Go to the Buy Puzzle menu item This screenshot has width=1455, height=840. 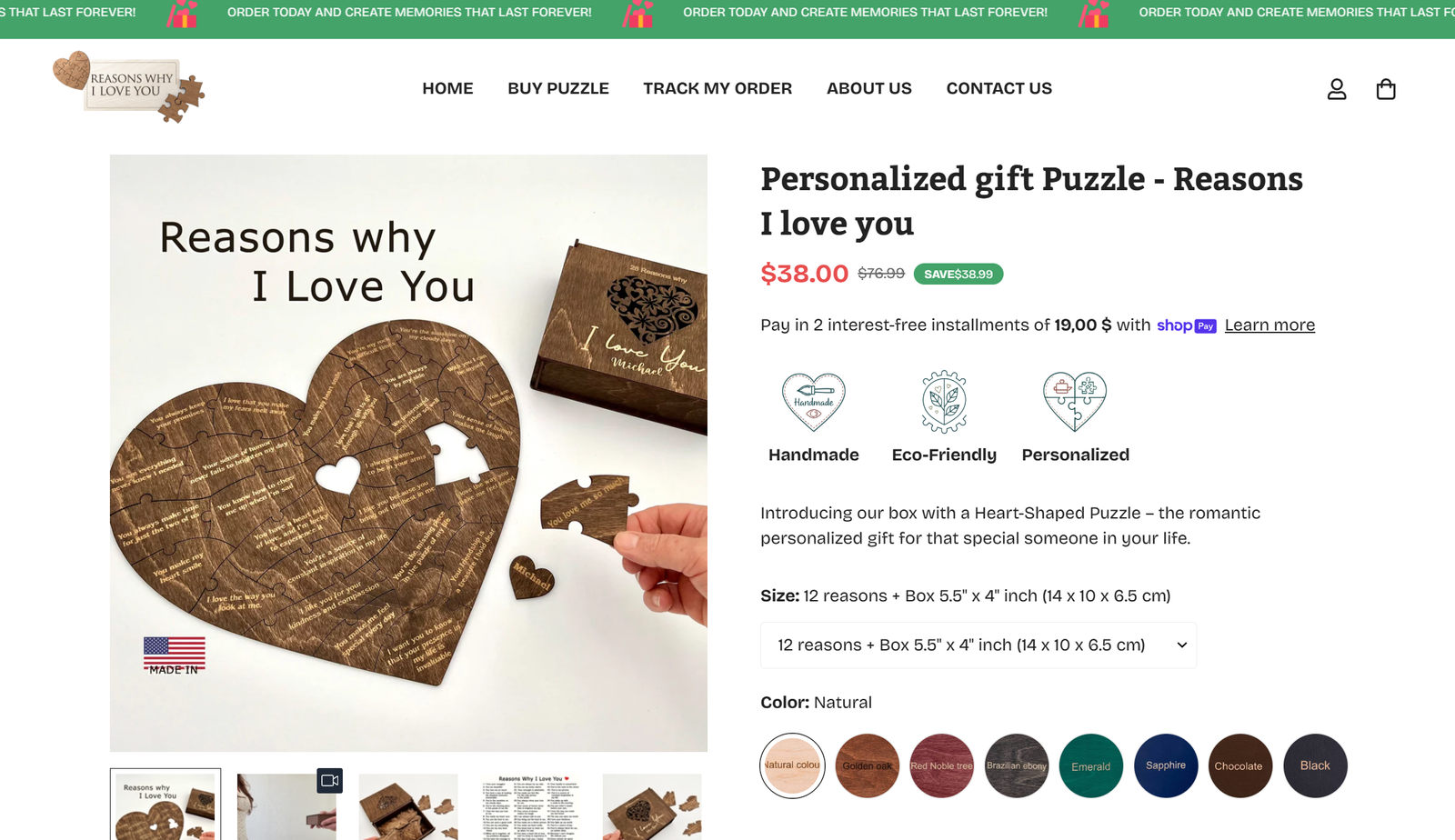[x=558, y=88]
